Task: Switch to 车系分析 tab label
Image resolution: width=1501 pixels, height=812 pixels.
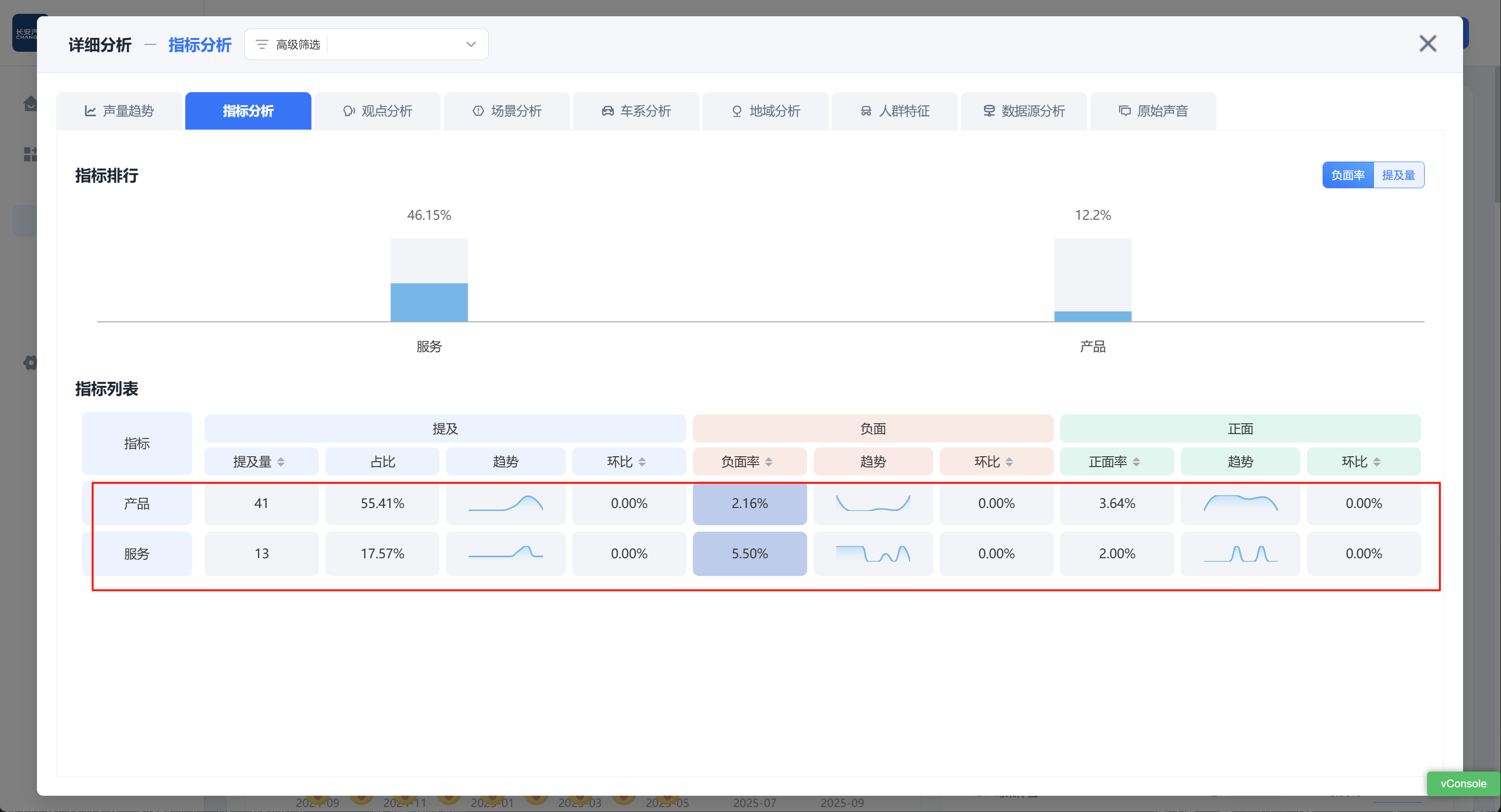Action: (645, 111)
